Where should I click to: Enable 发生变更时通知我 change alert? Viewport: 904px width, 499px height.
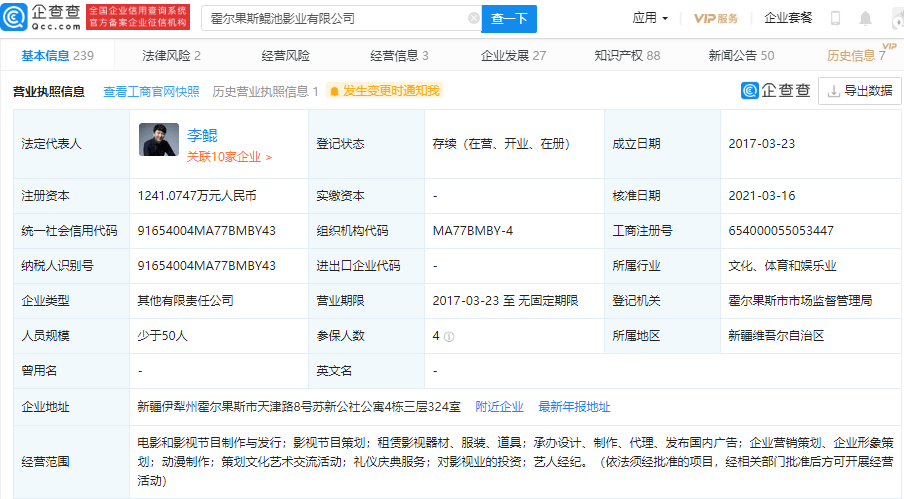[384, 91]
